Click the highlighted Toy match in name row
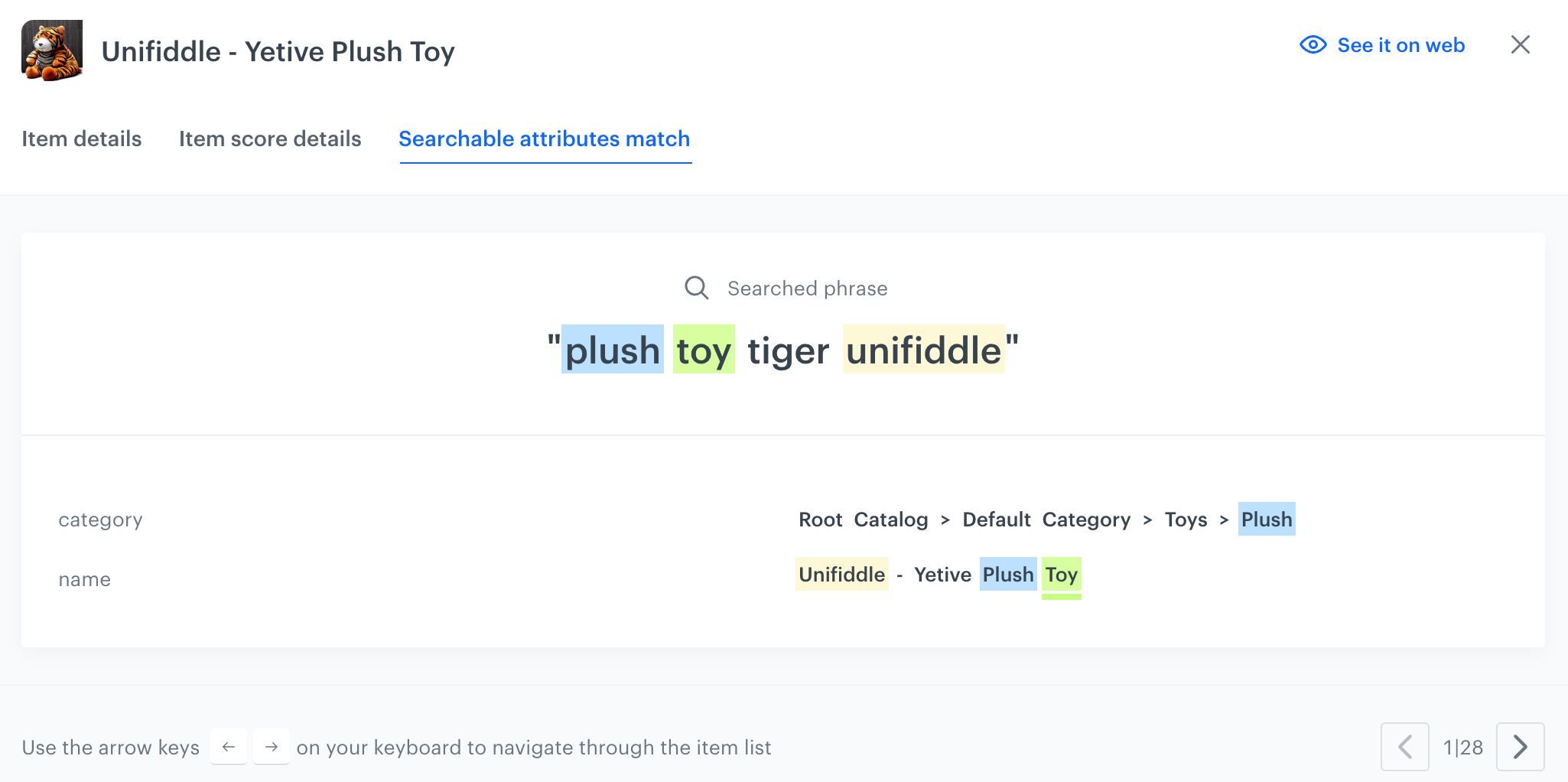 point(1061,575)
